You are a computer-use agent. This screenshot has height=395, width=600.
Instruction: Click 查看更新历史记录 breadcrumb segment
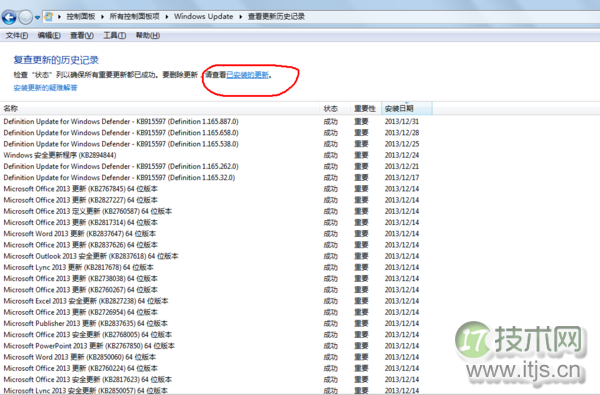coord(276,16)
